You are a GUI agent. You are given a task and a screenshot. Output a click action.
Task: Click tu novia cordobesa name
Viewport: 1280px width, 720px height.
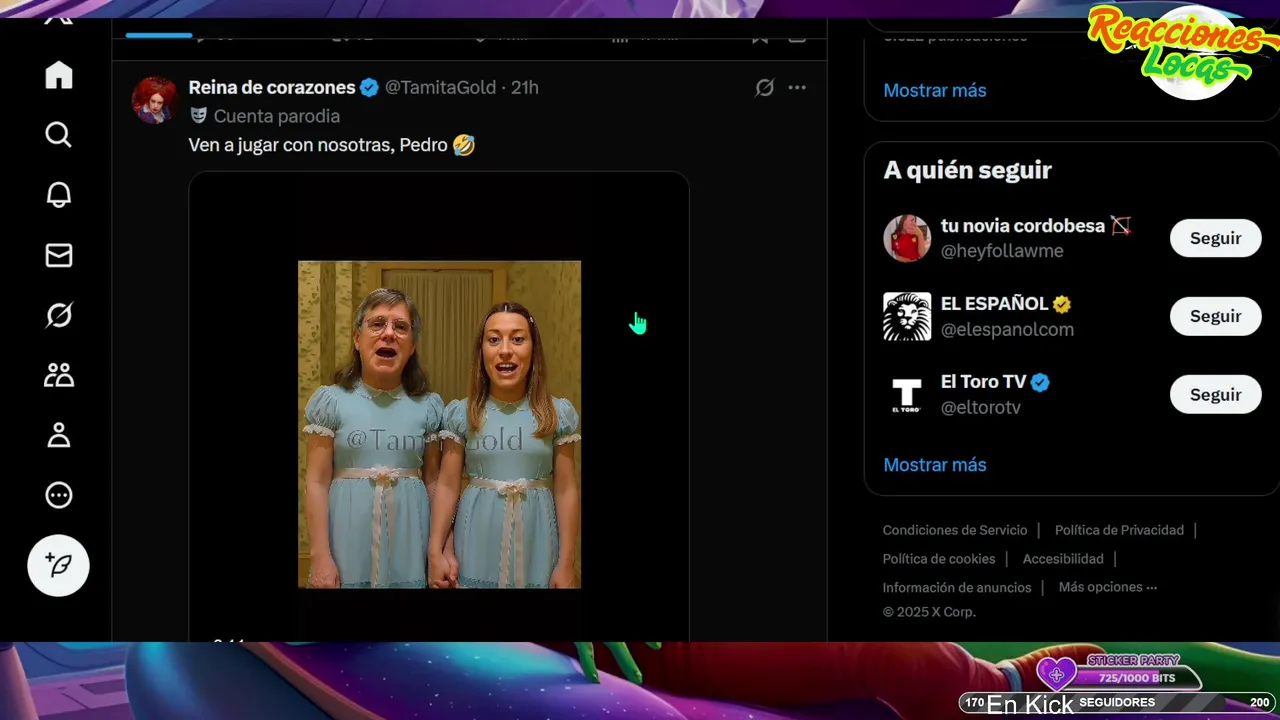click(1023, 226)
